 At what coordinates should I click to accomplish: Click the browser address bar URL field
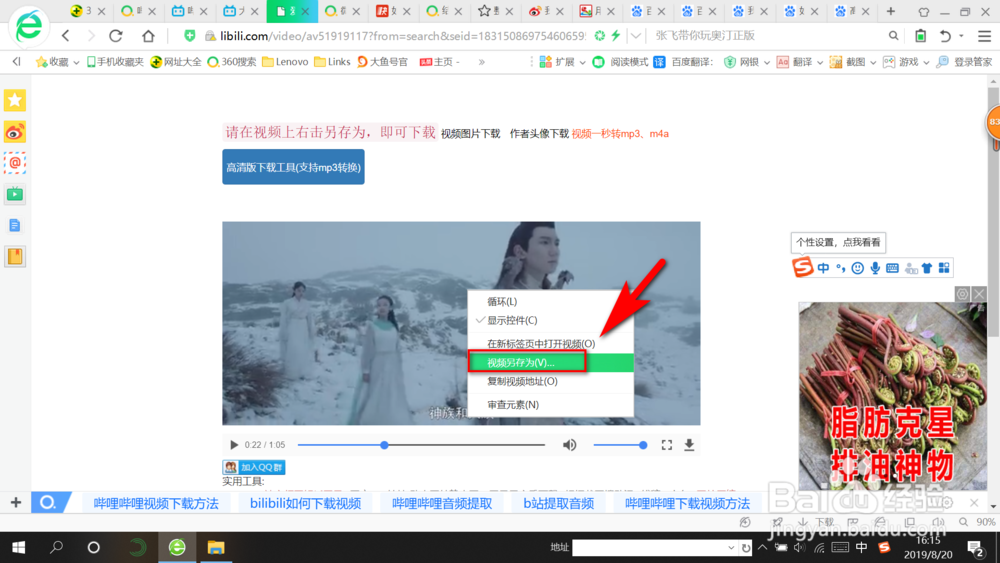tap(402, 36)
